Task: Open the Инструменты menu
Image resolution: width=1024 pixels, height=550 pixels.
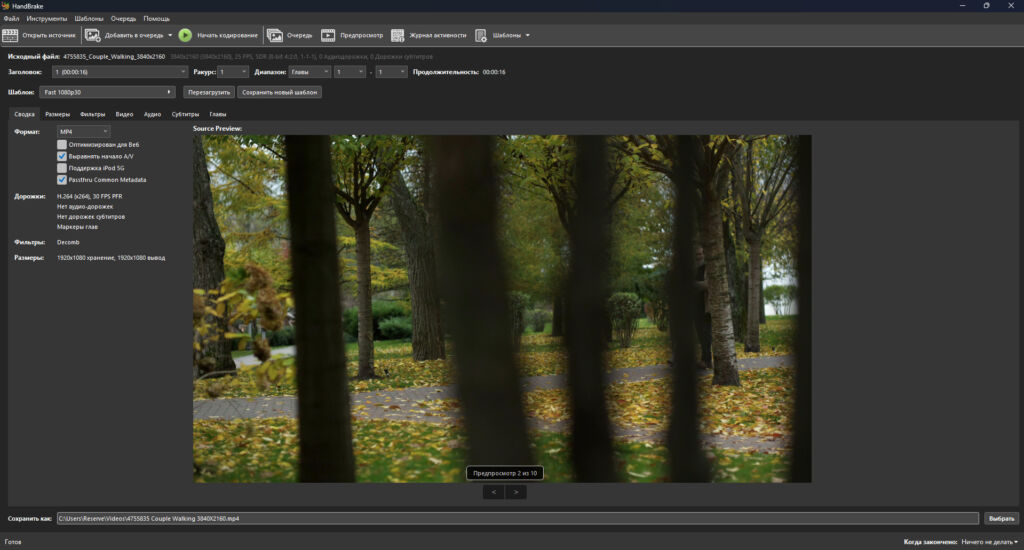Action: pos(47,19)
